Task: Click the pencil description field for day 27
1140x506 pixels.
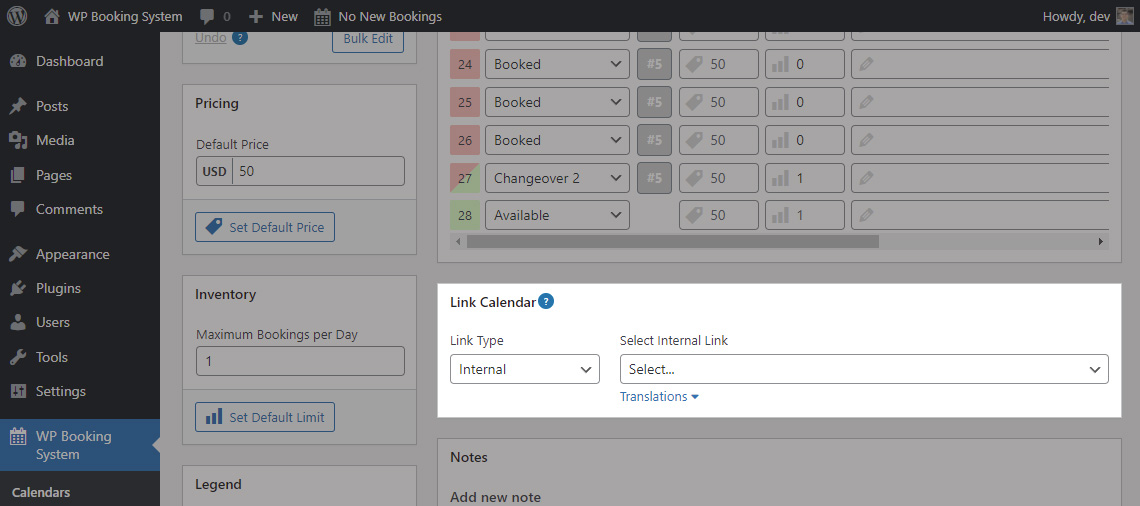Action: pyautogui.click(x=979, y=177)
